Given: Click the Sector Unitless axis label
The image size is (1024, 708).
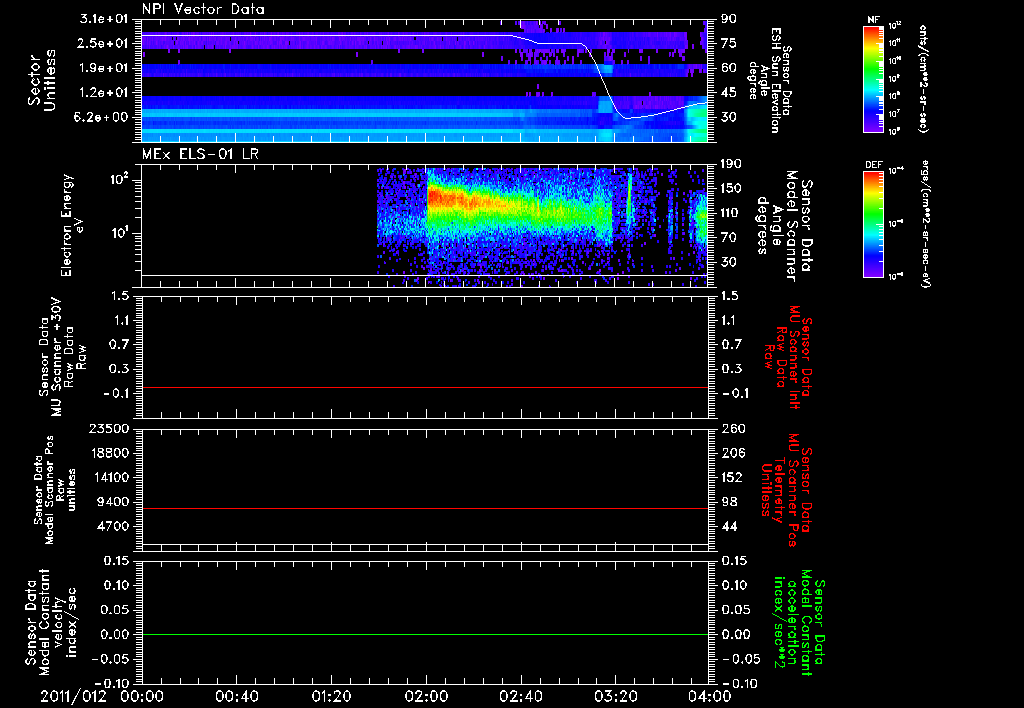Looking at the screenshot, I should 40,78.
